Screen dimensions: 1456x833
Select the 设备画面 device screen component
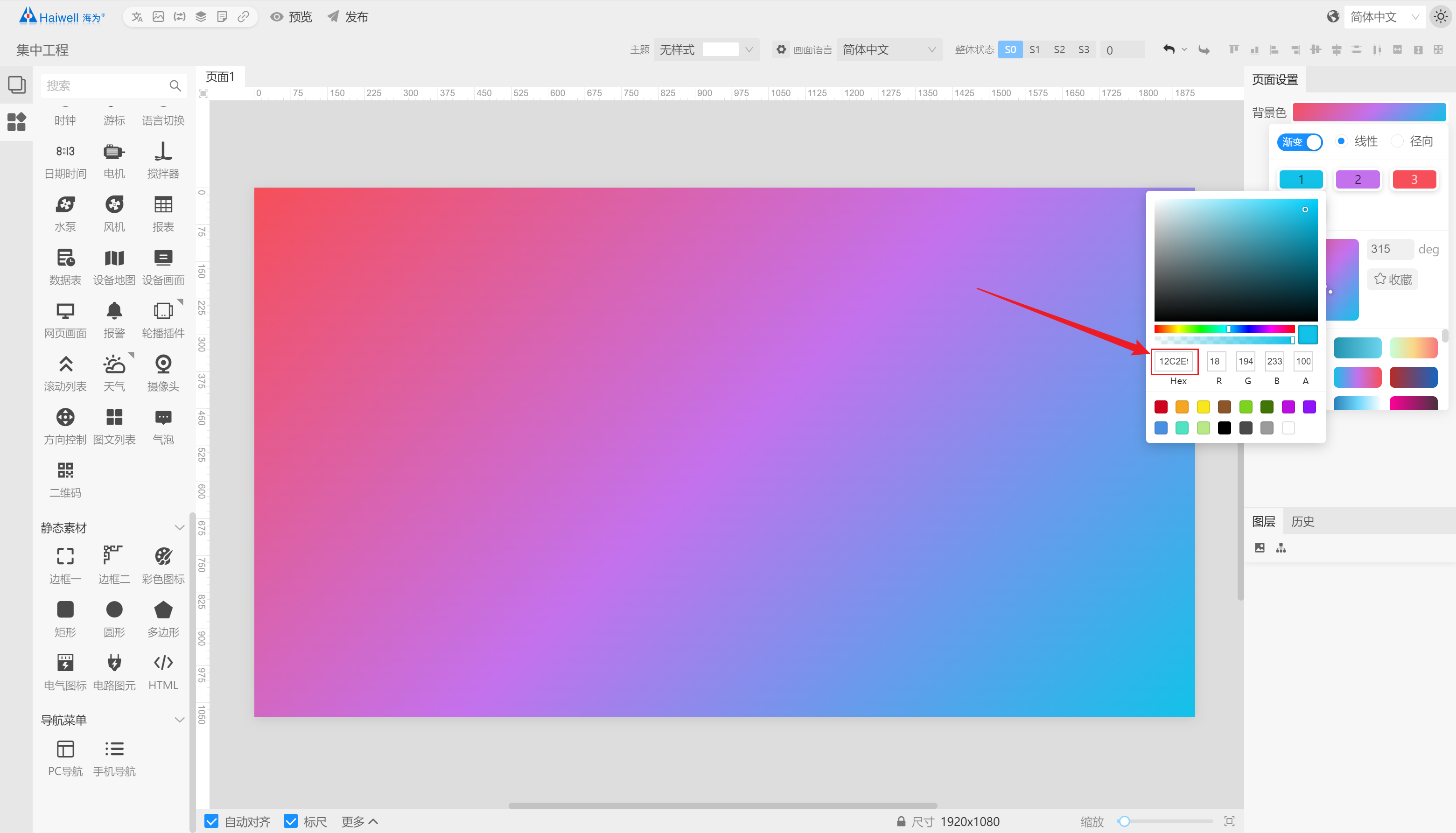(163, 267)
